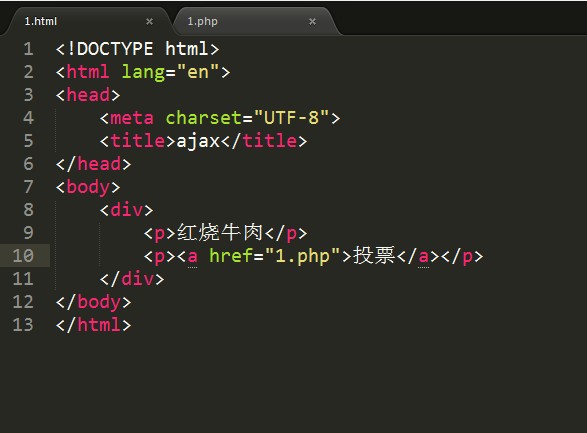Click line number 1 in the gutter
Viewport: 587px width, 433px height.
coord(28,49)
